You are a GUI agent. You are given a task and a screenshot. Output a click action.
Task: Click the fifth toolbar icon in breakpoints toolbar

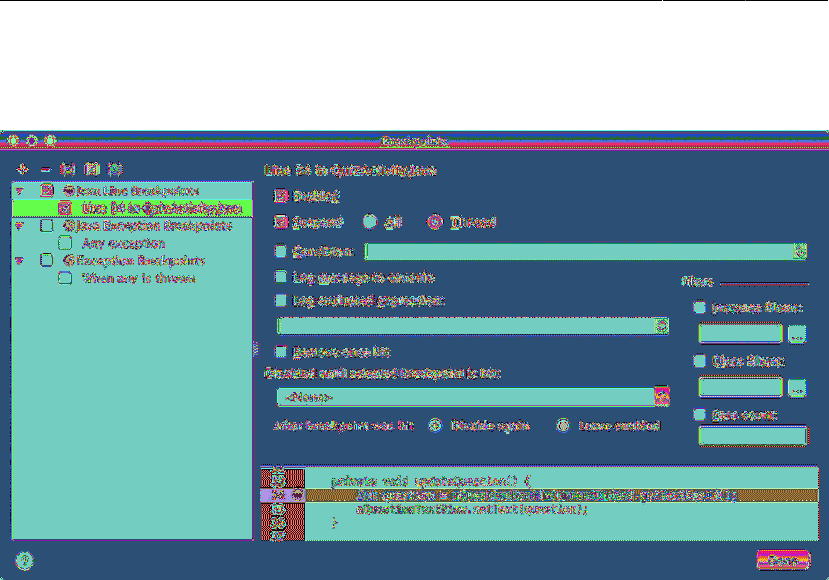click(x=115, y=169)
